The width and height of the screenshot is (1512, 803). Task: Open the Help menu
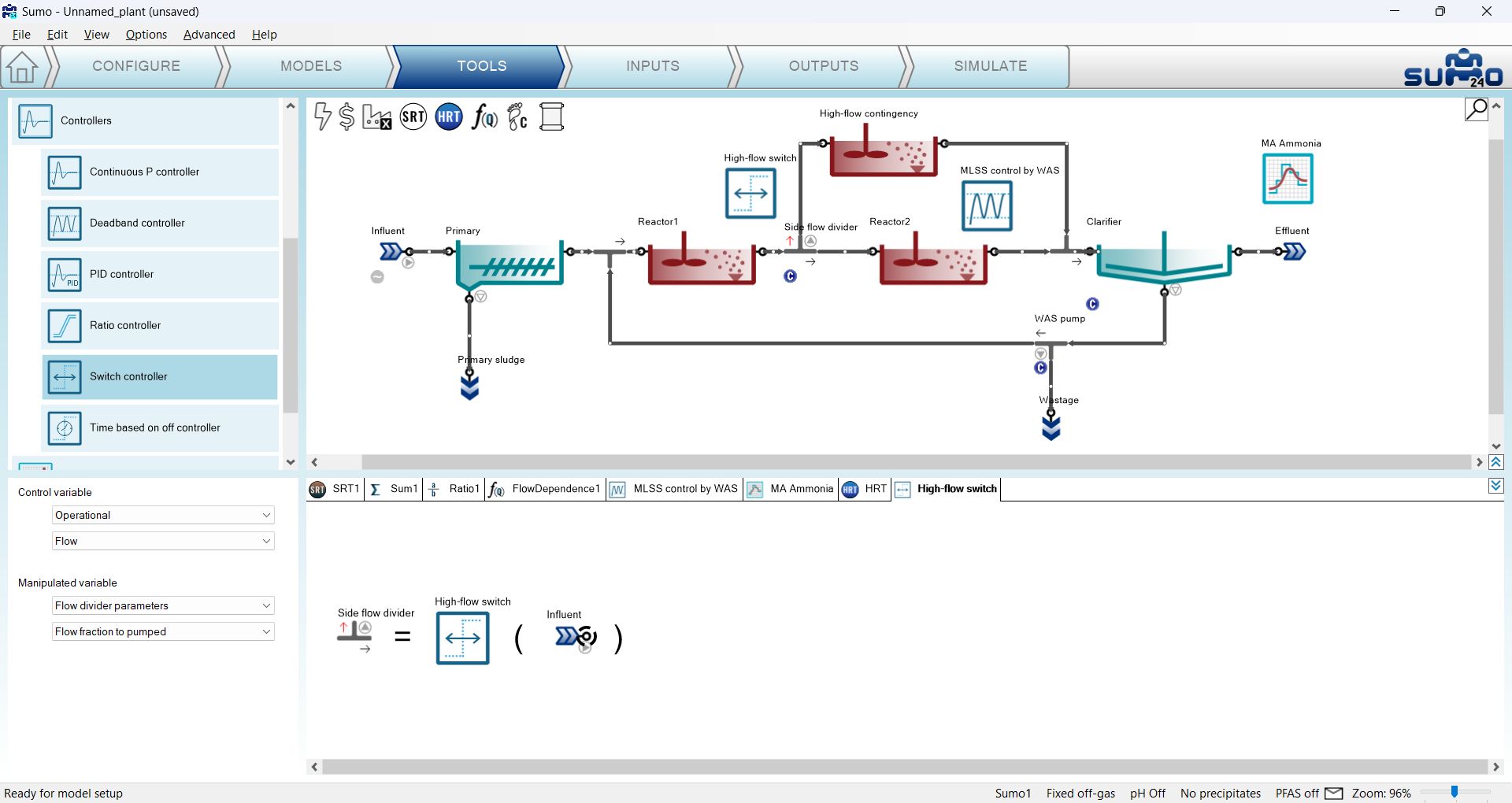tap(265, 35)
